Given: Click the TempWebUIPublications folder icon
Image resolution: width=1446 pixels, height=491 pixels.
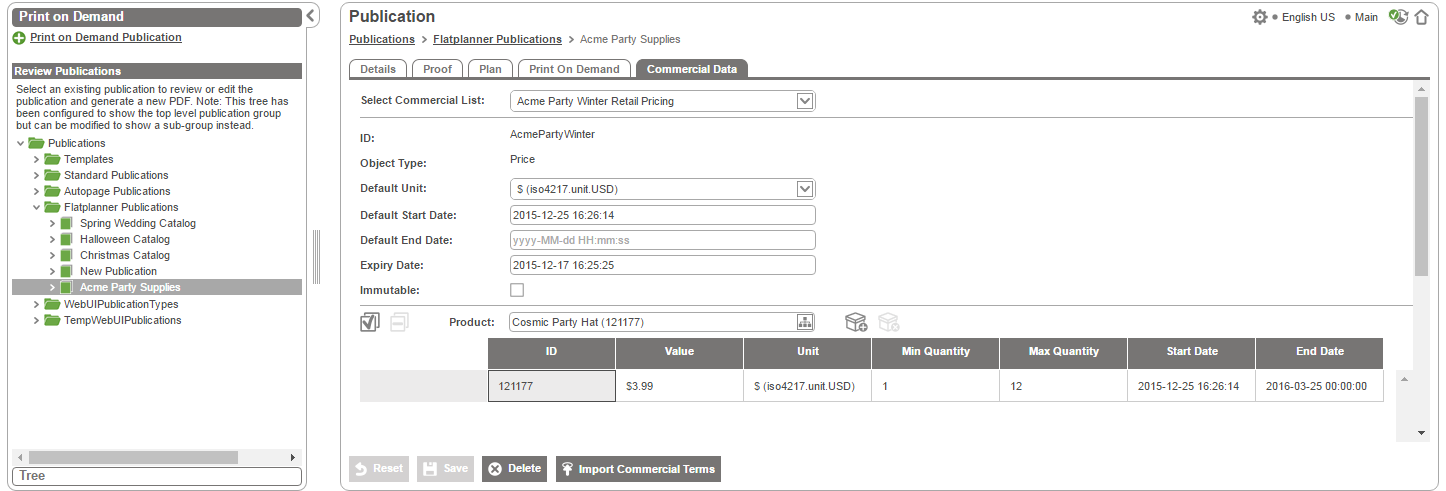Looking at the screenshot, I should coord(52,320).
